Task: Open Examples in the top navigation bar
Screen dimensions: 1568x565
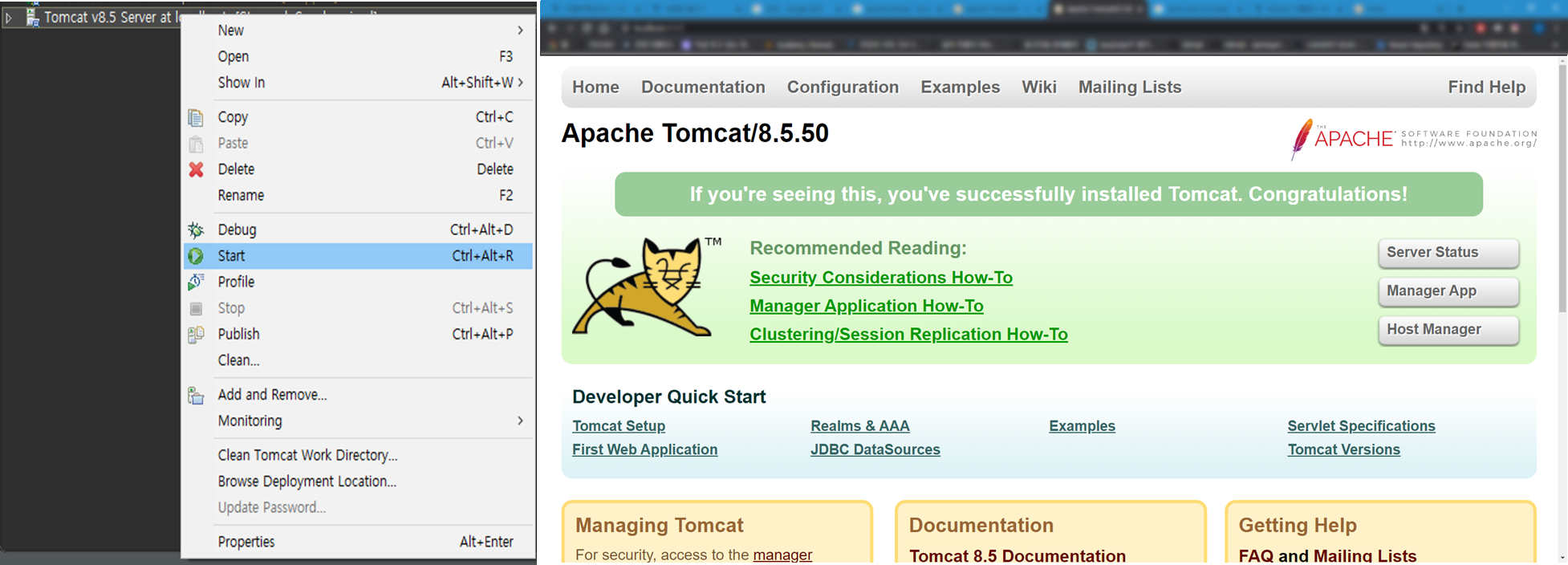Action: point(960,87)
